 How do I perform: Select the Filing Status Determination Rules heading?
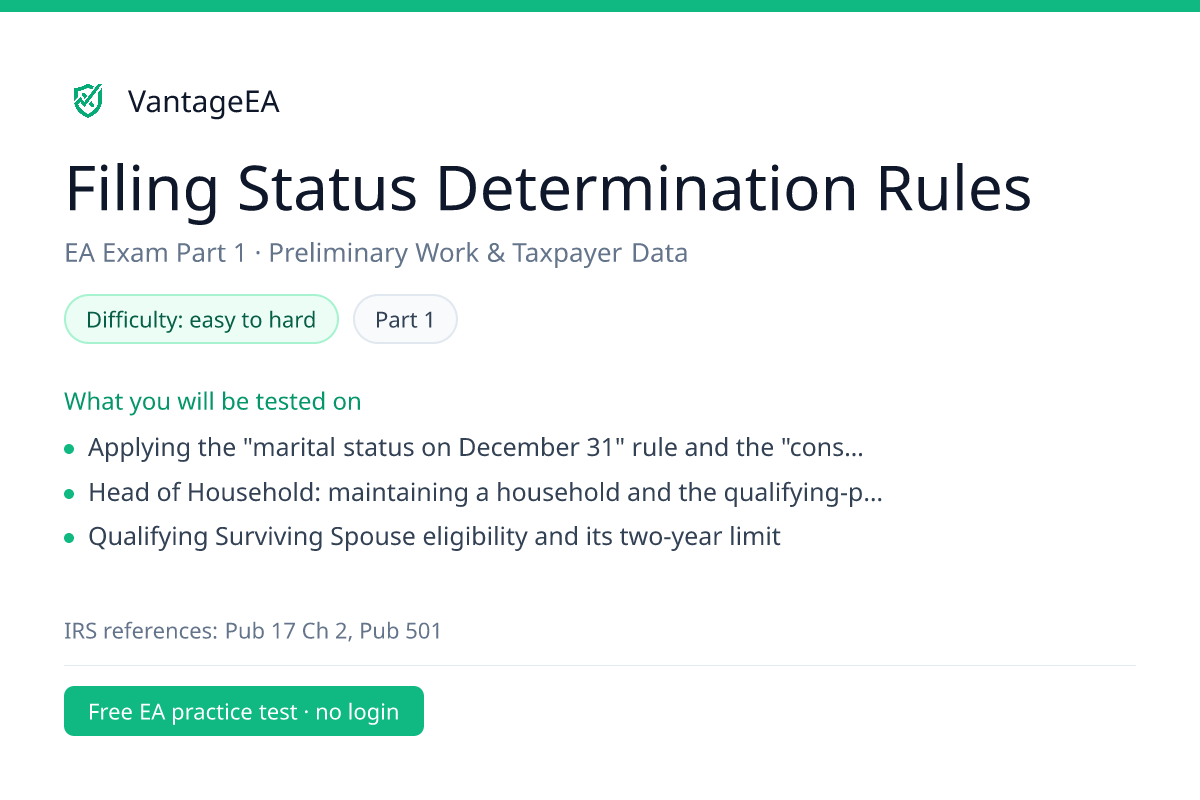(548, 188)
